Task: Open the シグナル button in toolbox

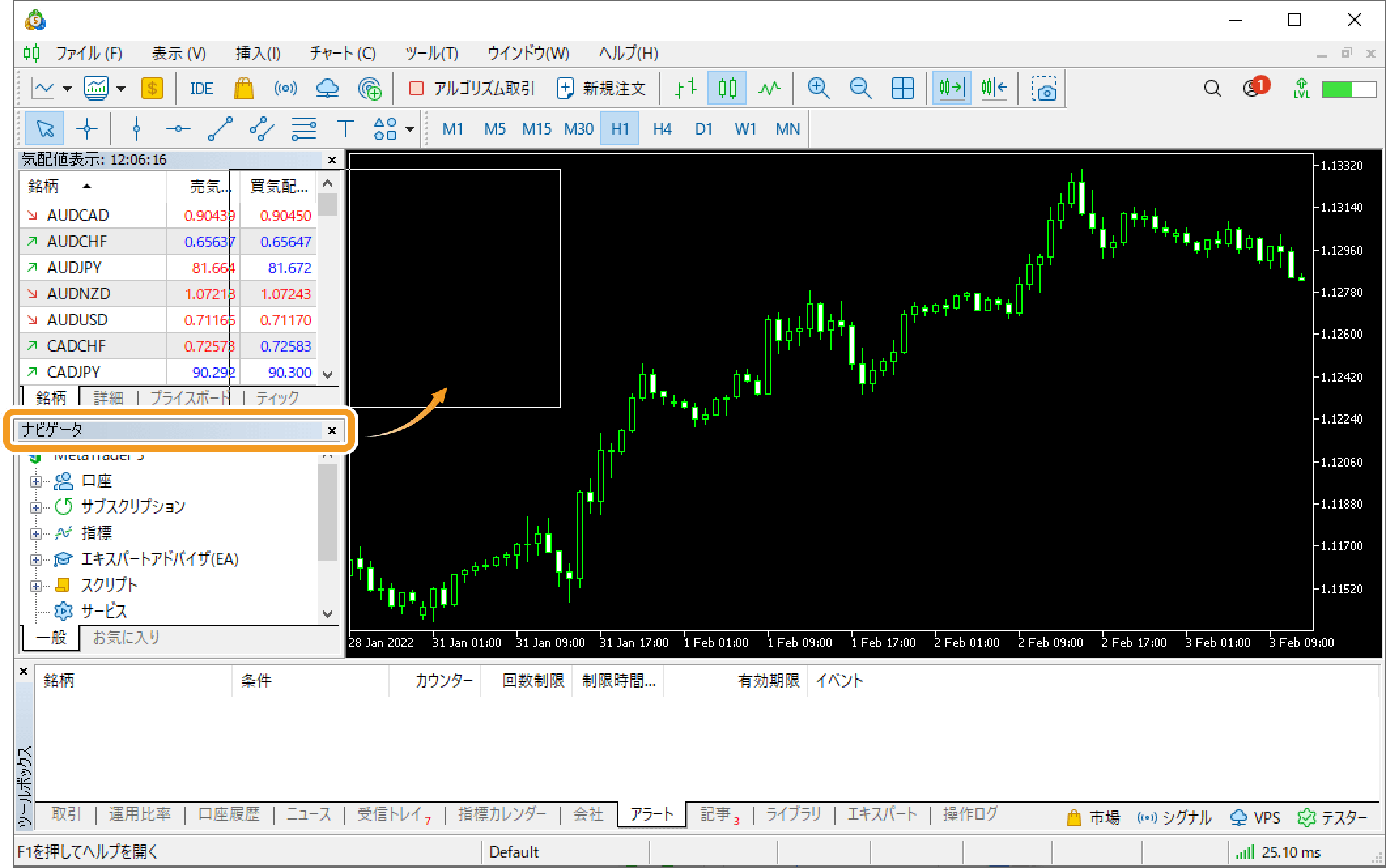Action: click(x=1174, y=817)
